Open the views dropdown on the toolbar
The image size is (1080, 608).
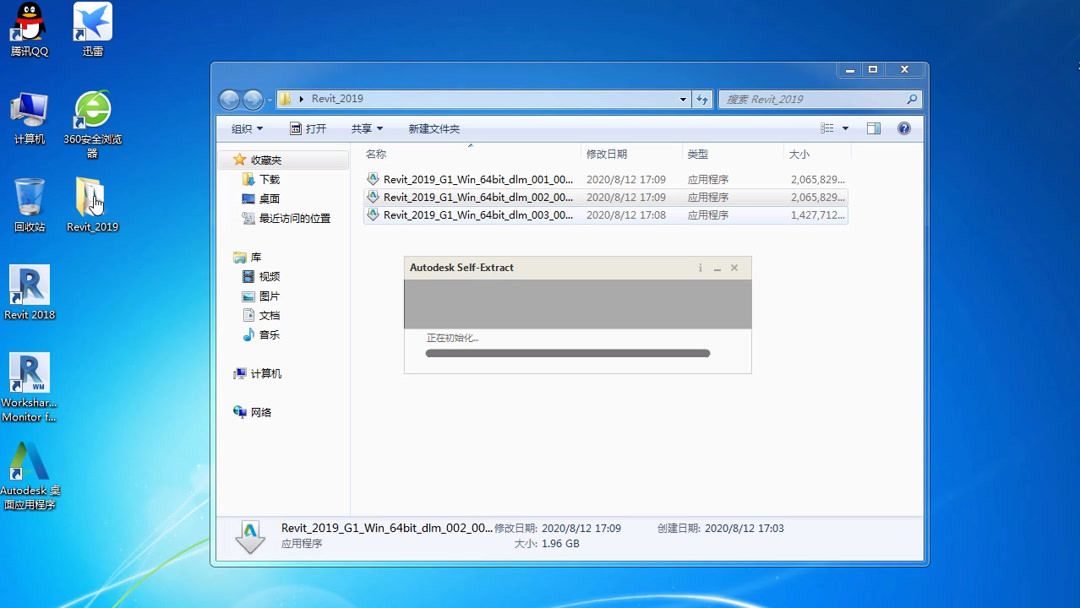pos(834,128)
